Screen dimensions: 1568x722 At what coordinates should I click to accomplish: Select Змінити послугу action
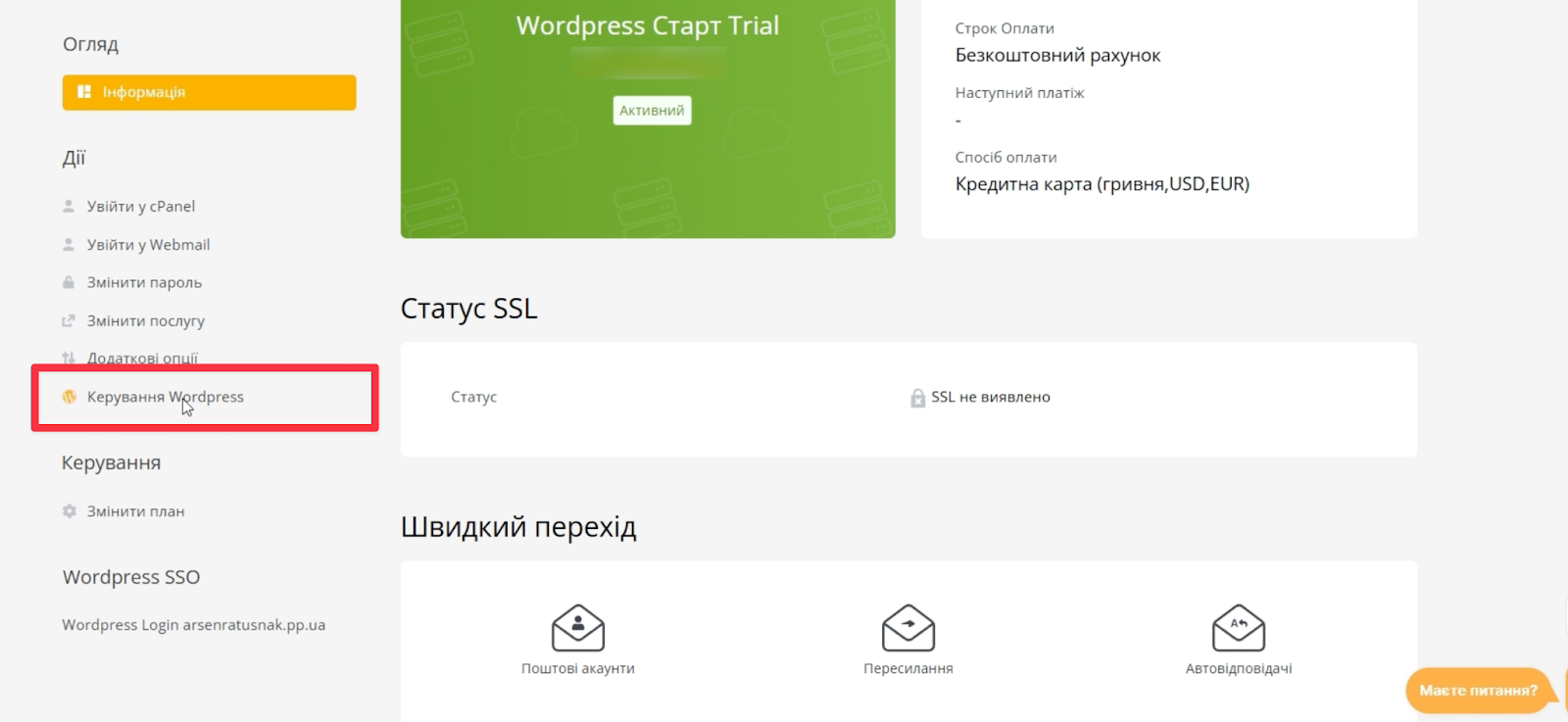pos(145,321)
